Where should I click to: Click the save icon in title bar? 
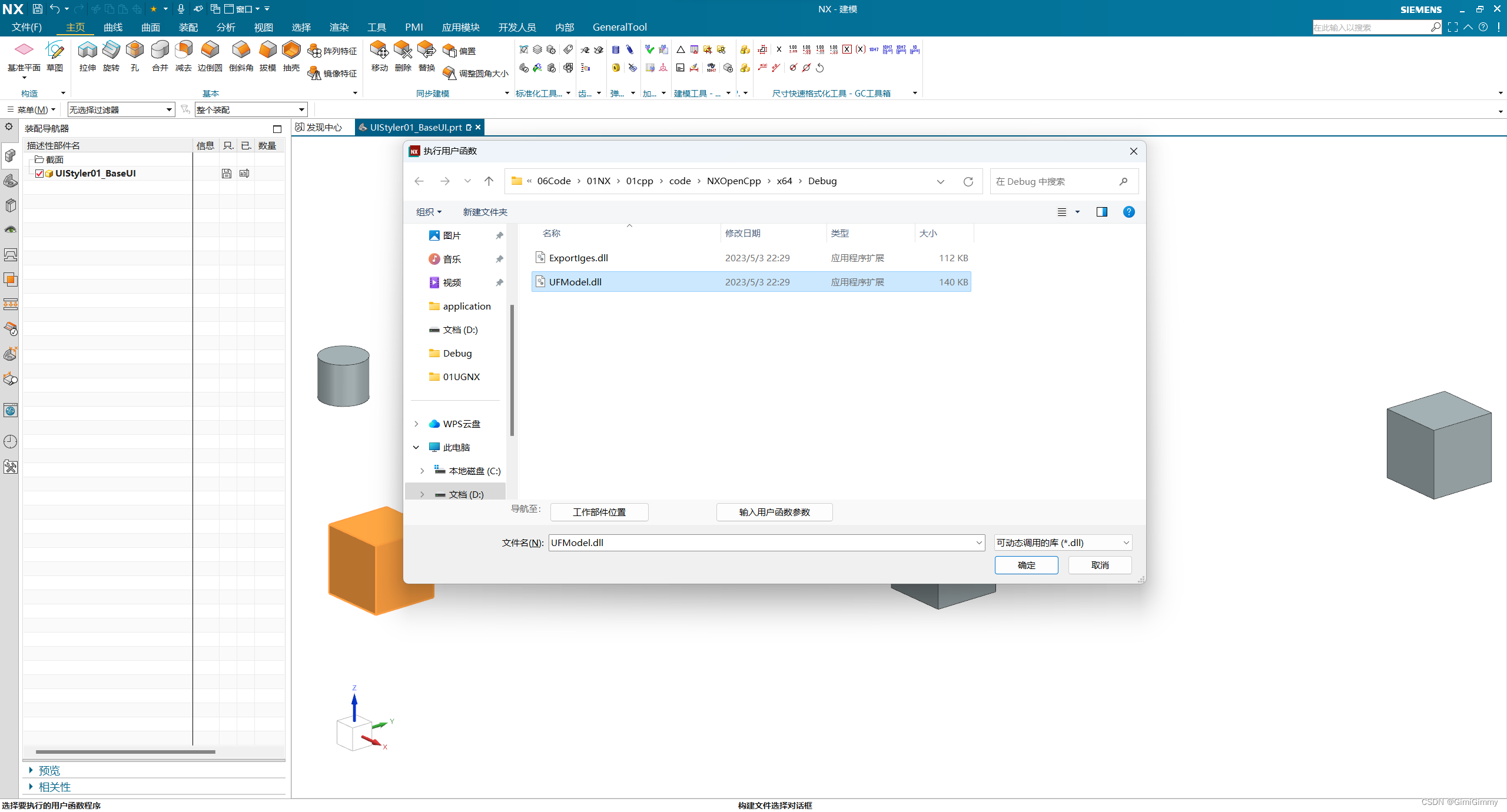pyautogui.click(x=37, y=9)
